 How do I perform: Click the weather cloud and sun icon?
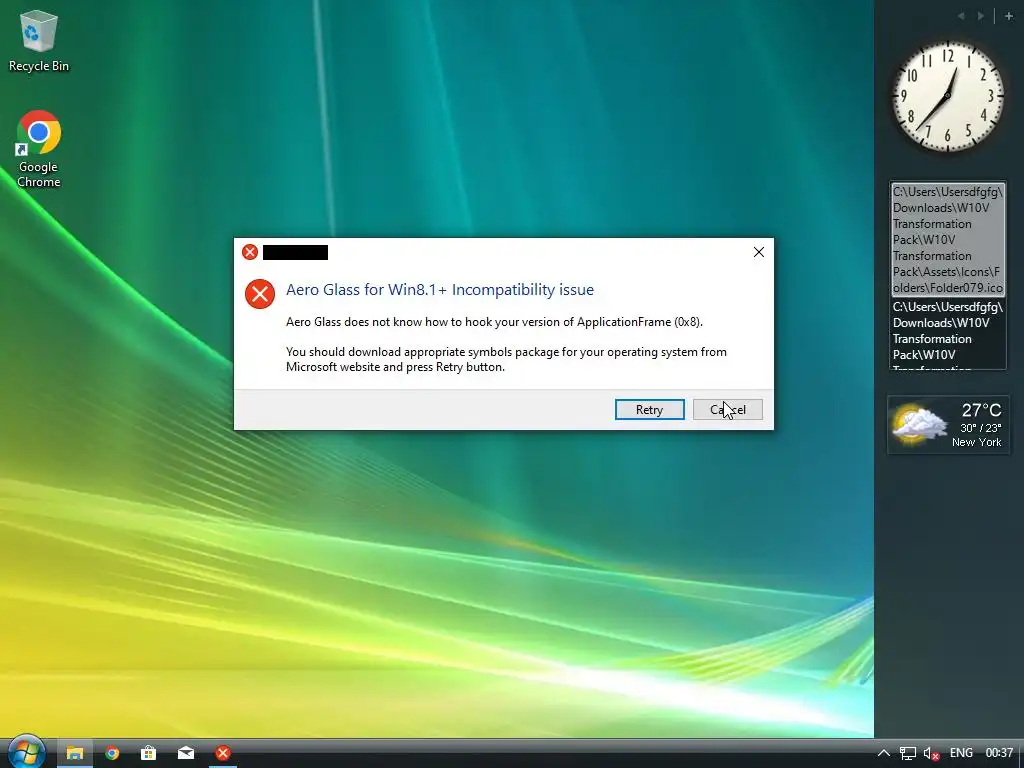point(920,425)
